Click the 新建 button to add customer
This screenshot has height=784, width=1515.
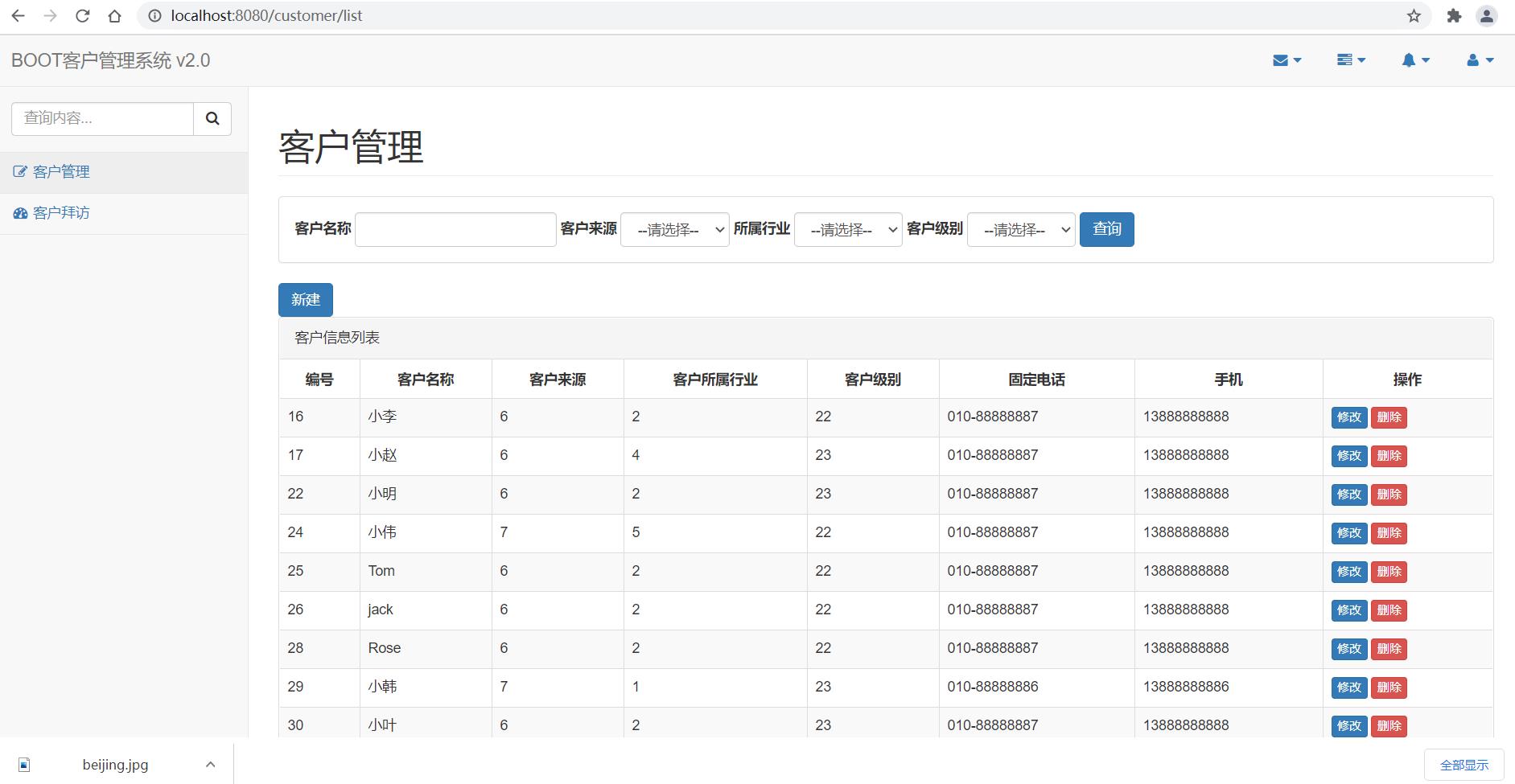306,300
